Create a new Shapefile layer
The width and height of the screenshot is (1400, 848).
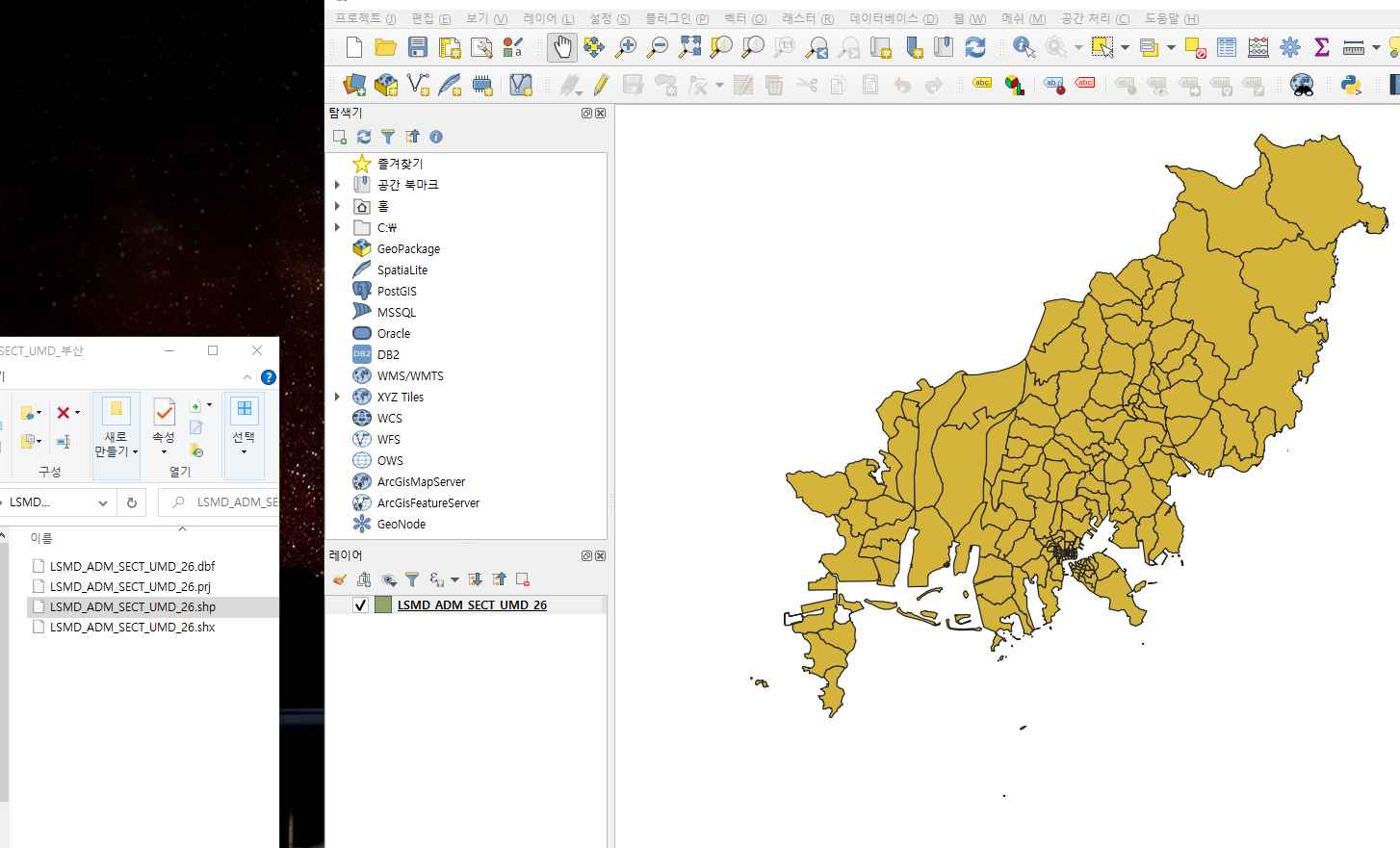point(418,85)
